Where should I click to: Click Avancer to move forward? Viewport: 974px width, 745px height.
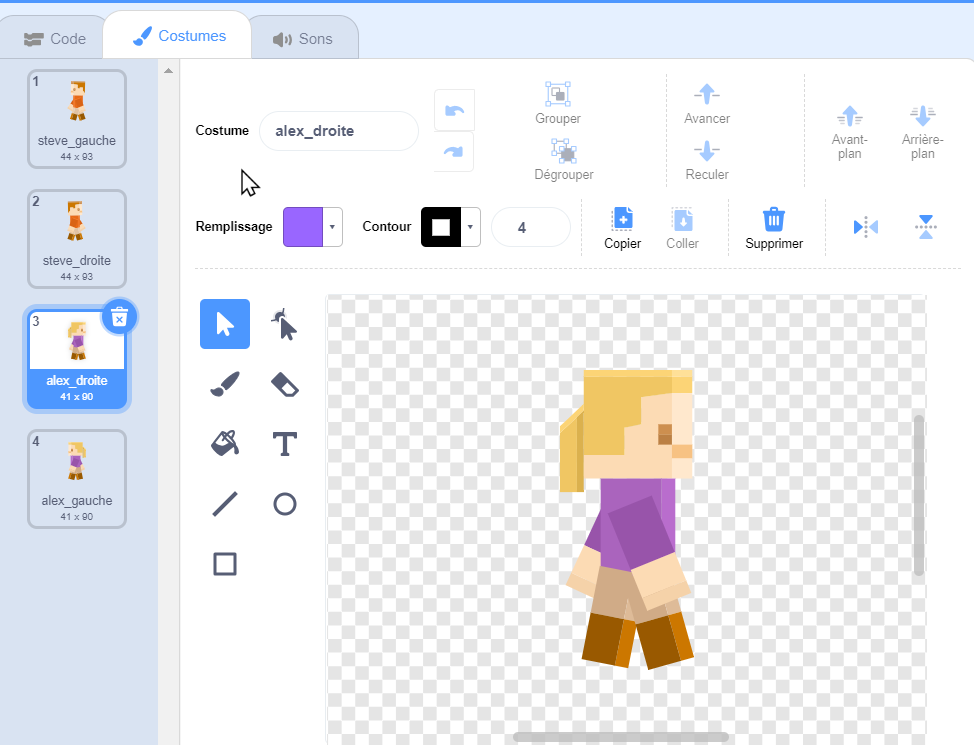click(707, 103)
